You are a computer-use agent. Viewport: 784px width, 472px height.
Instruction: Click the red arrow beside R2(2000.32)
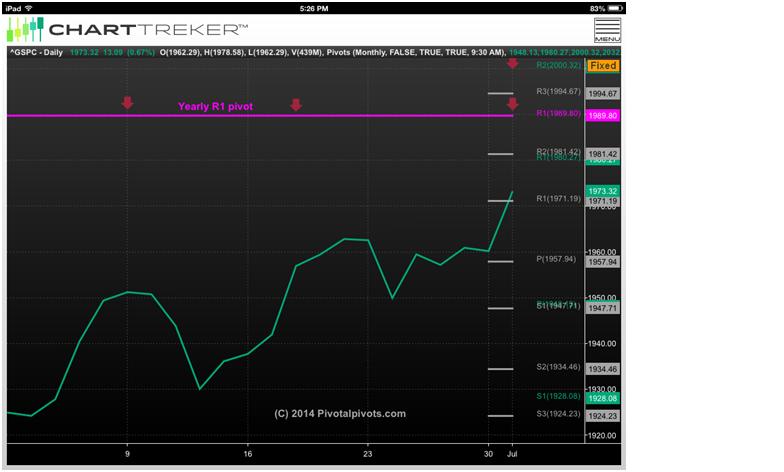pos(512,63)
